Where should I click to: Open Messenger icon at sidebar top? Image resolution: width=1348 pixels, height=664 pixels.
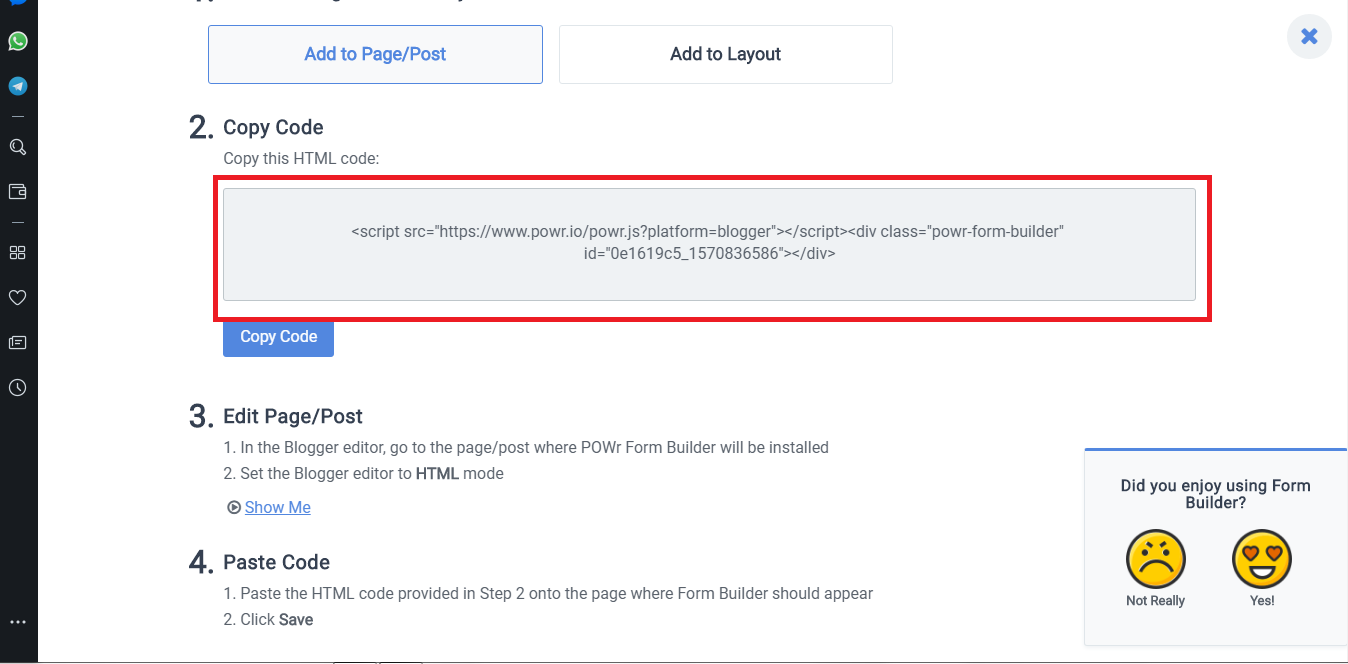[x=18, y=3]
